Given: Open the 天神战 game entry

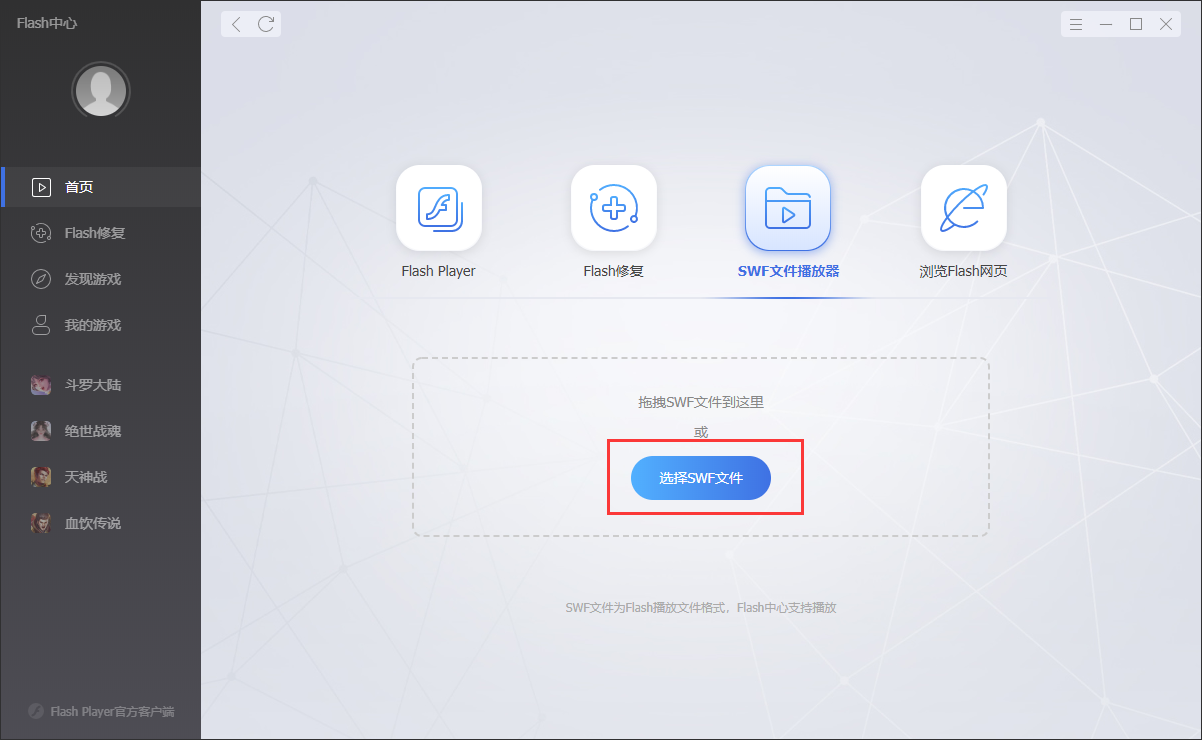Looking at the screenshot, I should (x=85, y=477).
